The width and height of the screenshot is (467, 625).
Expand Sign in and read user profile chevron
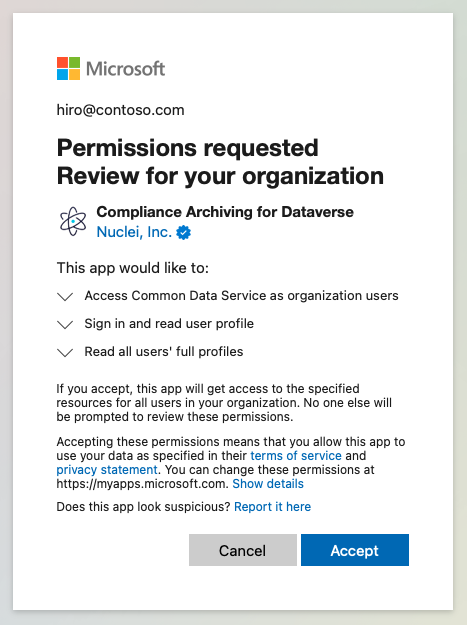[x=65, y=324]
